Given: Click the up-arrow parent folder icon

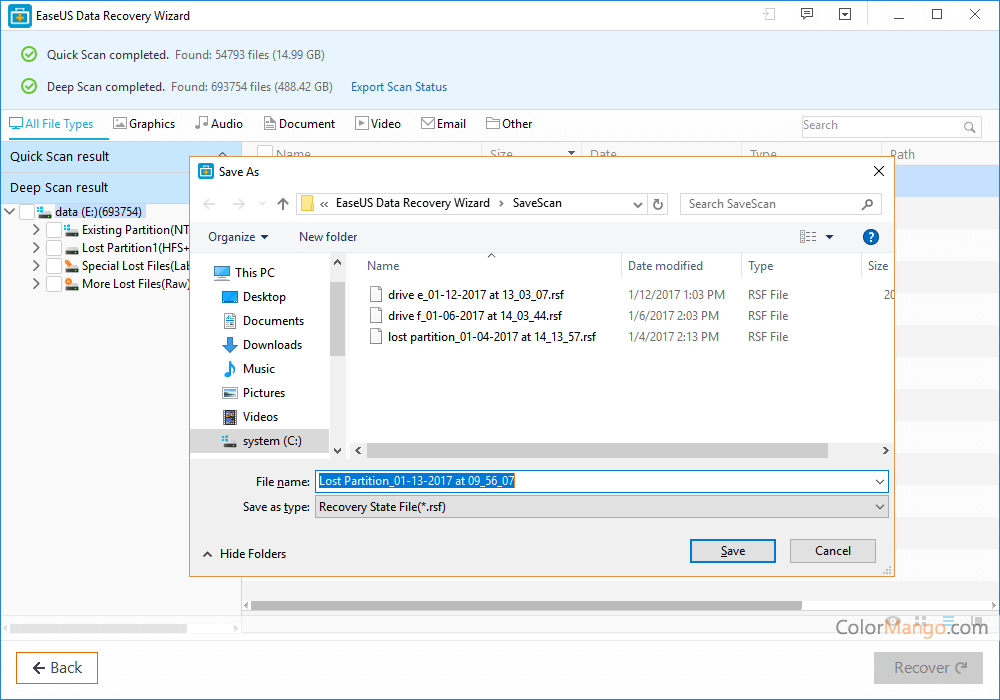Looking at the screenshot, I should pos(283,204).
